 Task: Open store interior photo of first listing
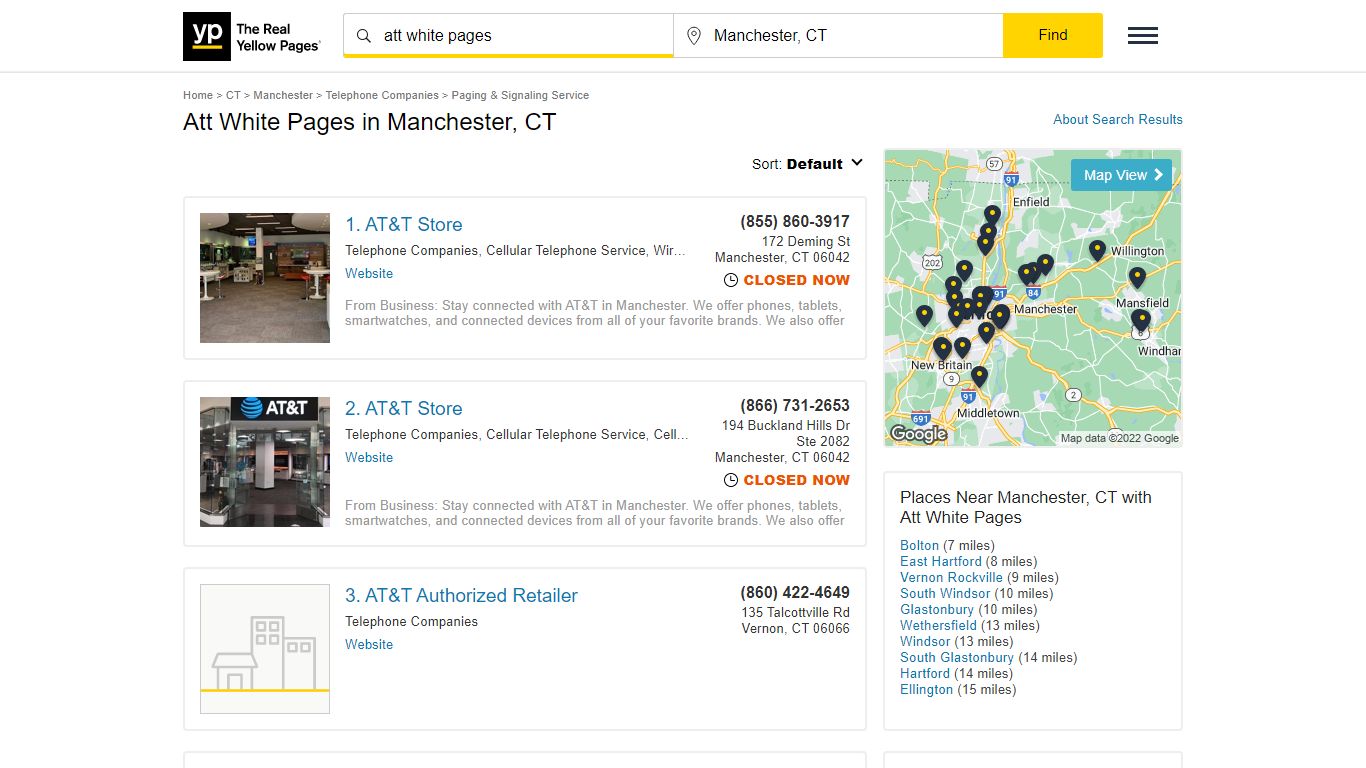(265, 278)
